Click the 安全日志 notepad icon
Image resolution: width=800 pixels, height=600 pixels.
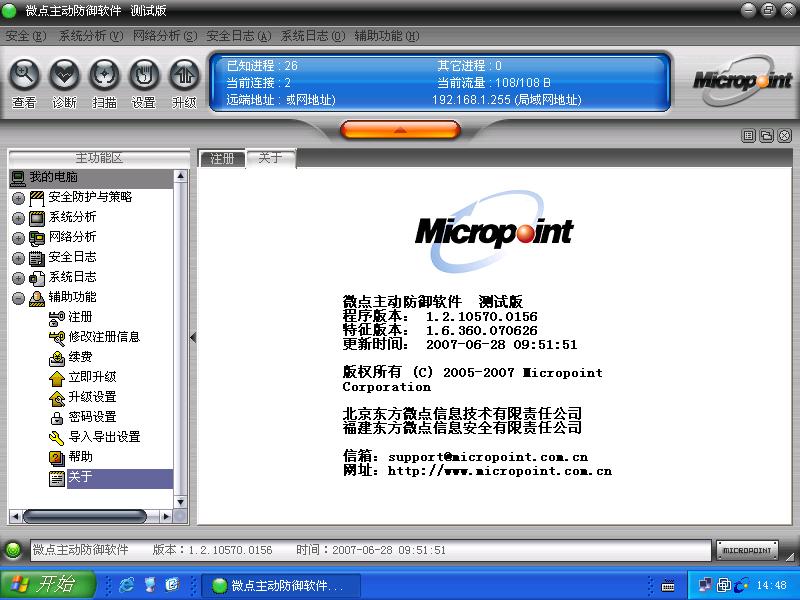[x=37, y=258]
